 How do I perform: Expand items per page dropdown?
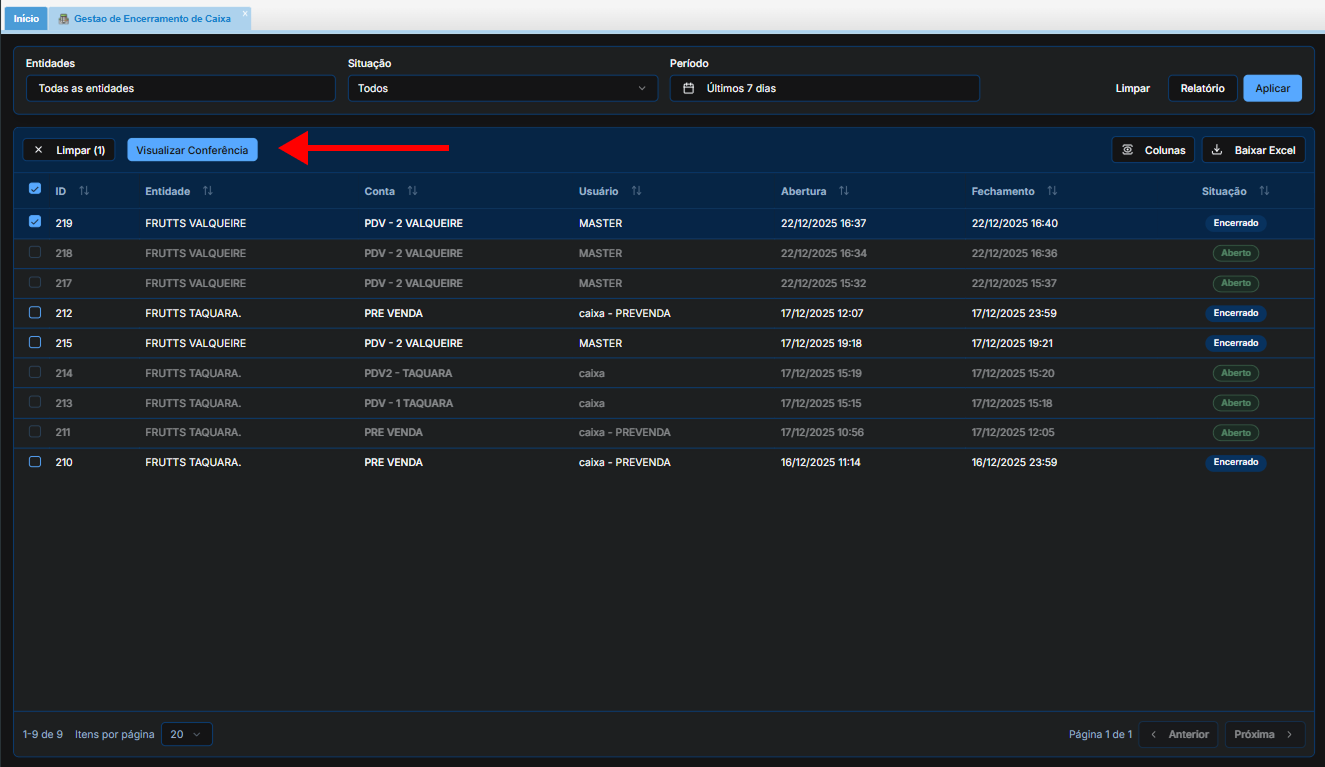coord(186,734)
